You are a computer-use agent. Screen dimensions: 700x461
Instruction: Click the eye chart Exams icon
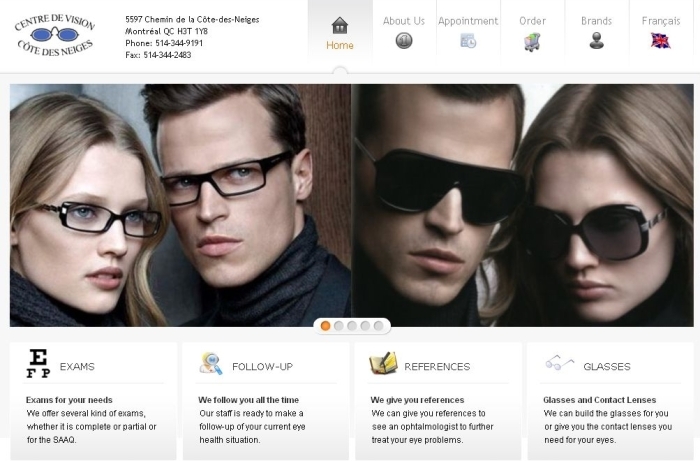(x=38, y=364)
